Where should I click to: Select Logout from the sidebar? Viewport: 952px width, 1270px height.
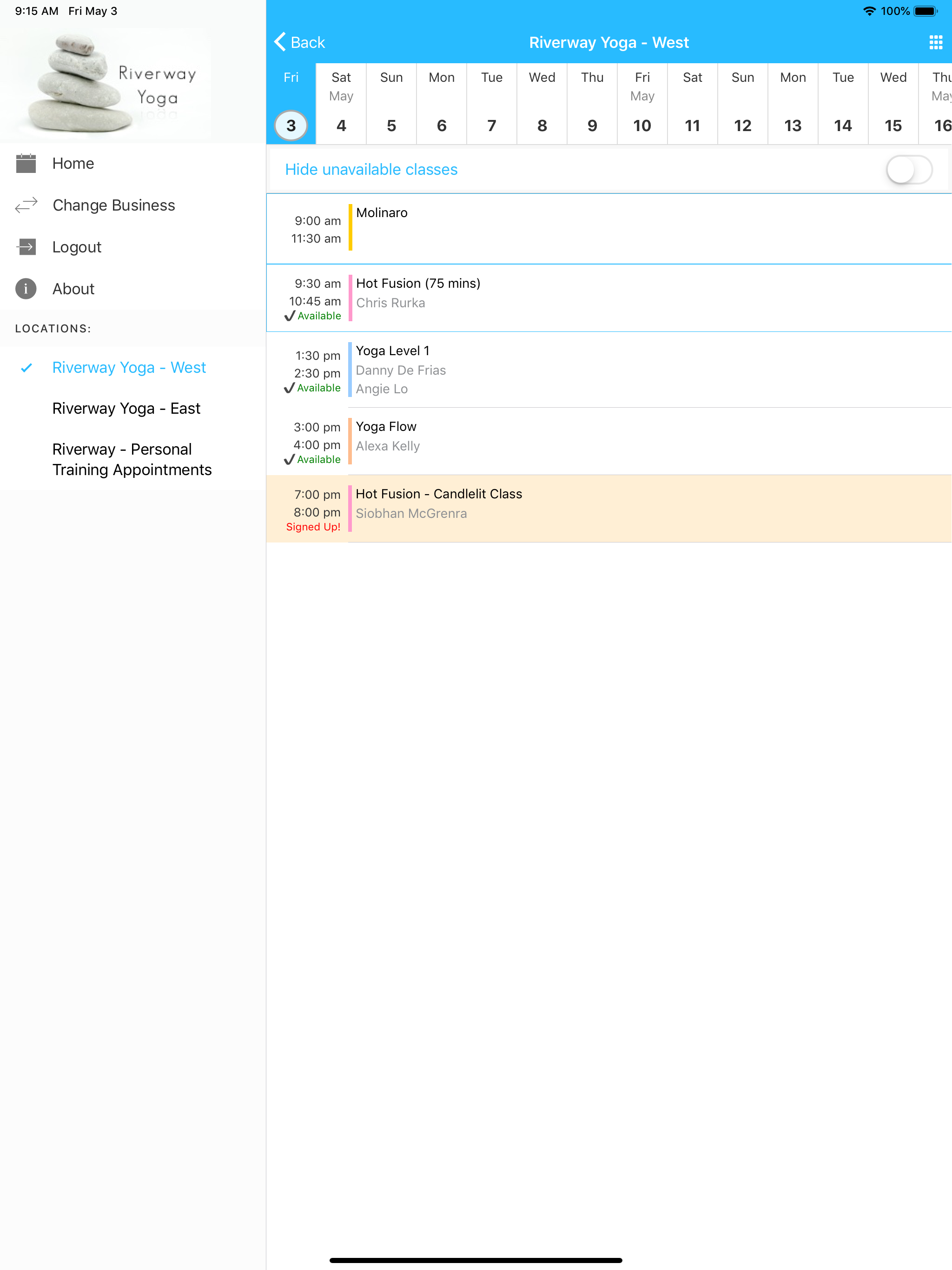coord(132,247)
